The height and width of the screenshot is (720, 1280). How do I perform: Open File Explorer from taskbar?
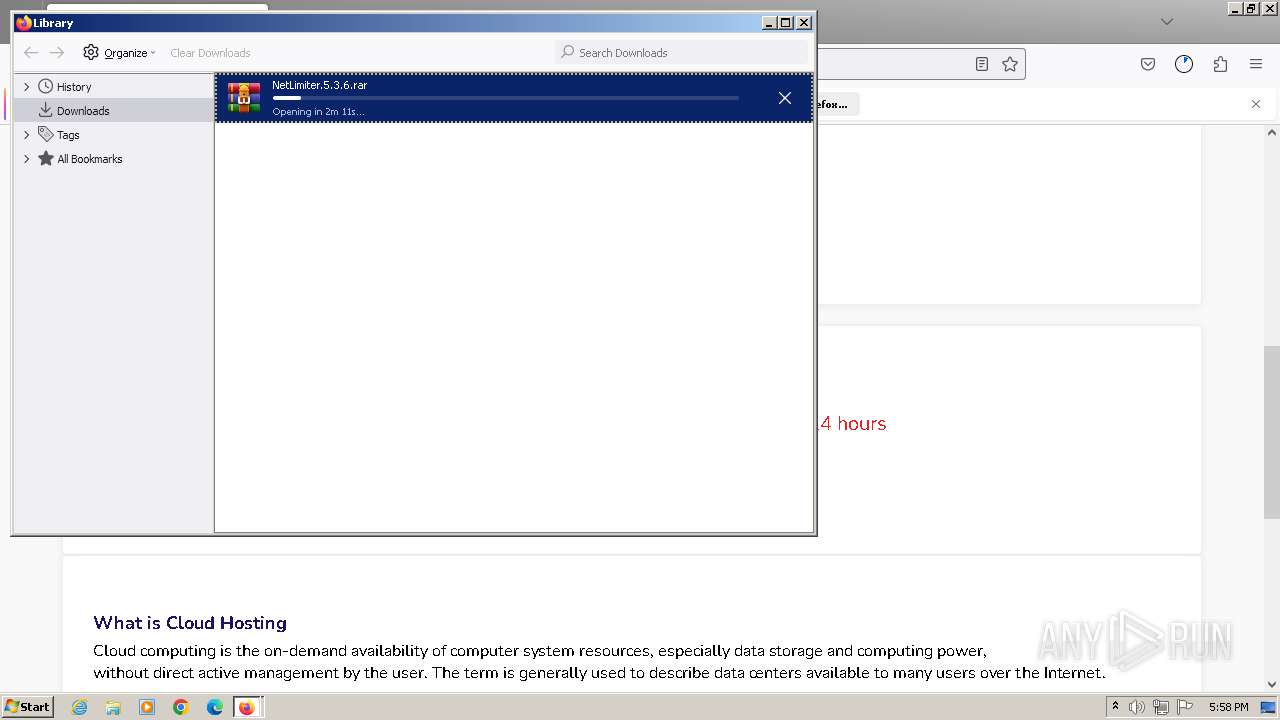pos(113,707)
